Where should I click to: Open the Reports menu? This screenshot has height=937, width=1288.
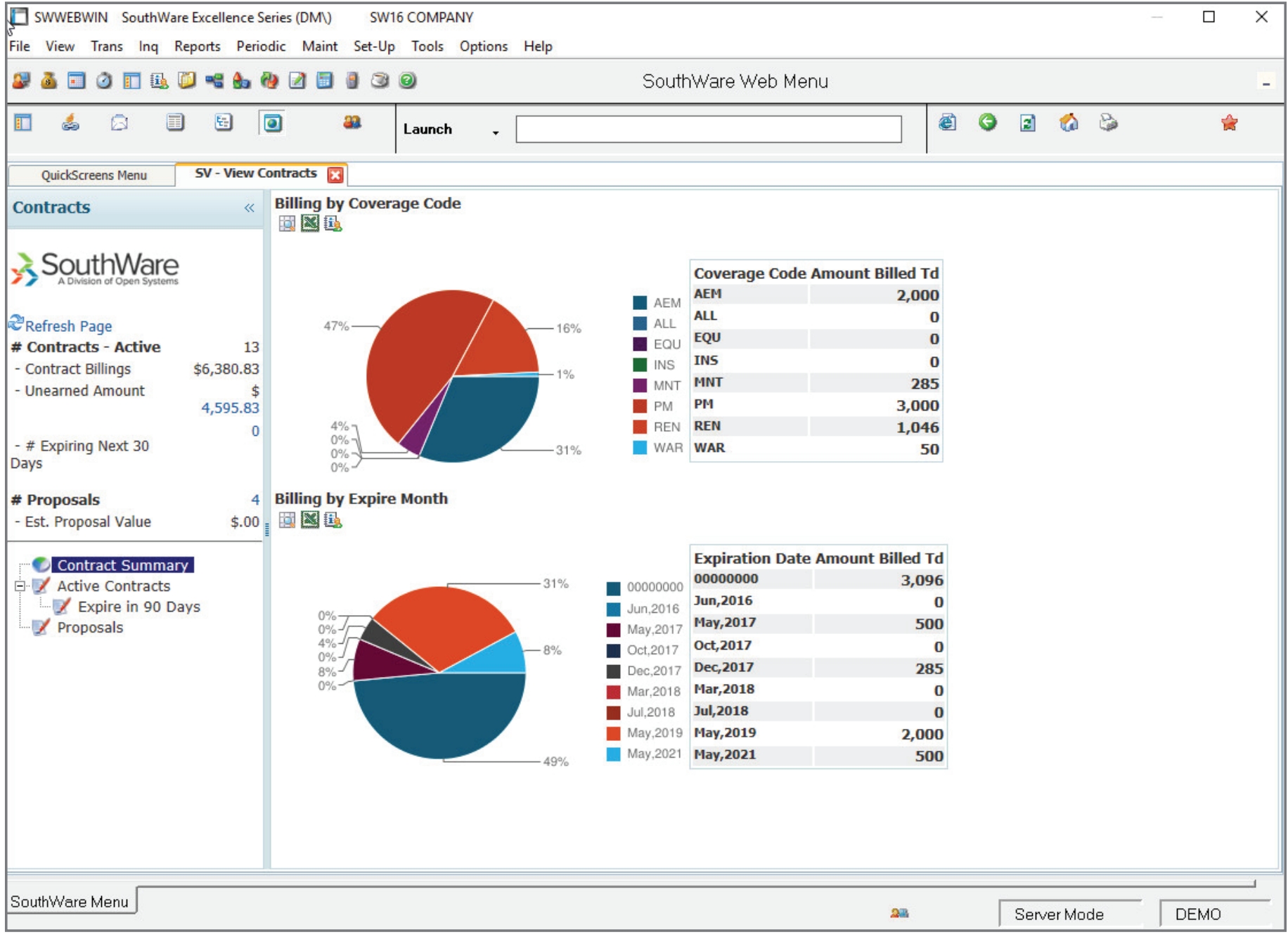[198, 47]
